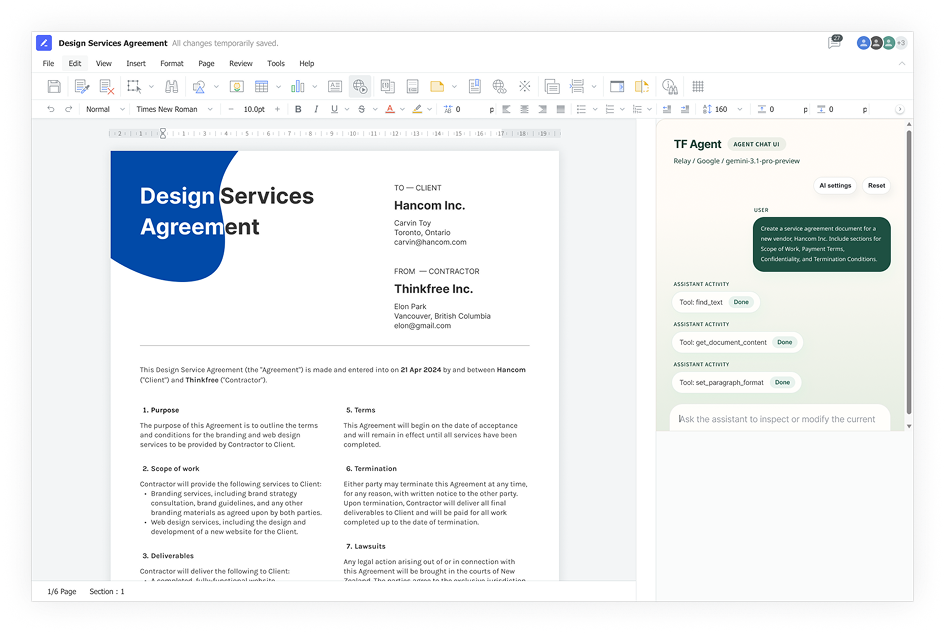This screenshot has height=633, width=945.
Task: Expand the highlight color dropdown arrow
Action: click(429, 110)
